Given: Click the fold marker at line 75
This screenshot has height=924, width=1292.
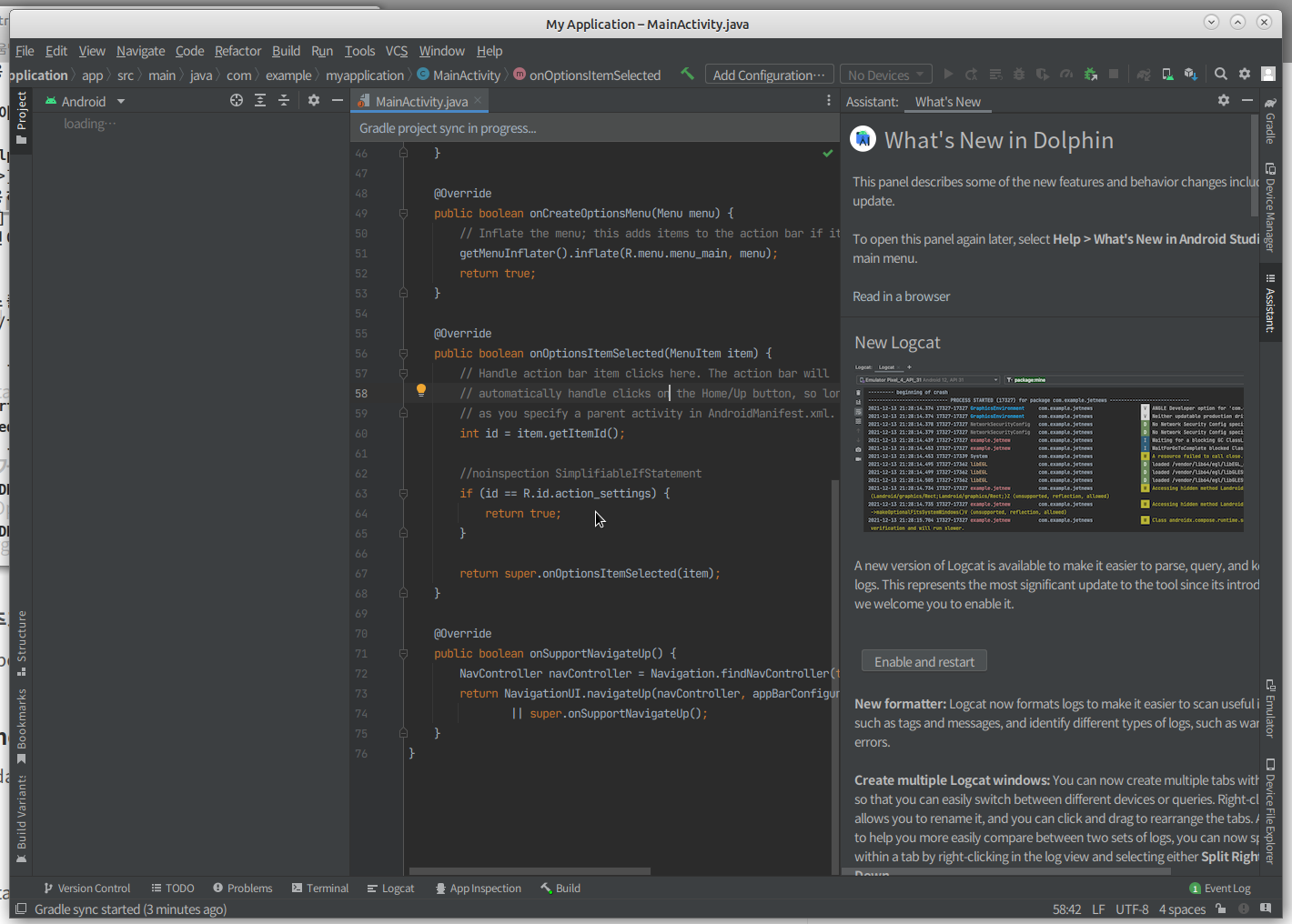Looking at the screenshot, I should pos(403,734).
